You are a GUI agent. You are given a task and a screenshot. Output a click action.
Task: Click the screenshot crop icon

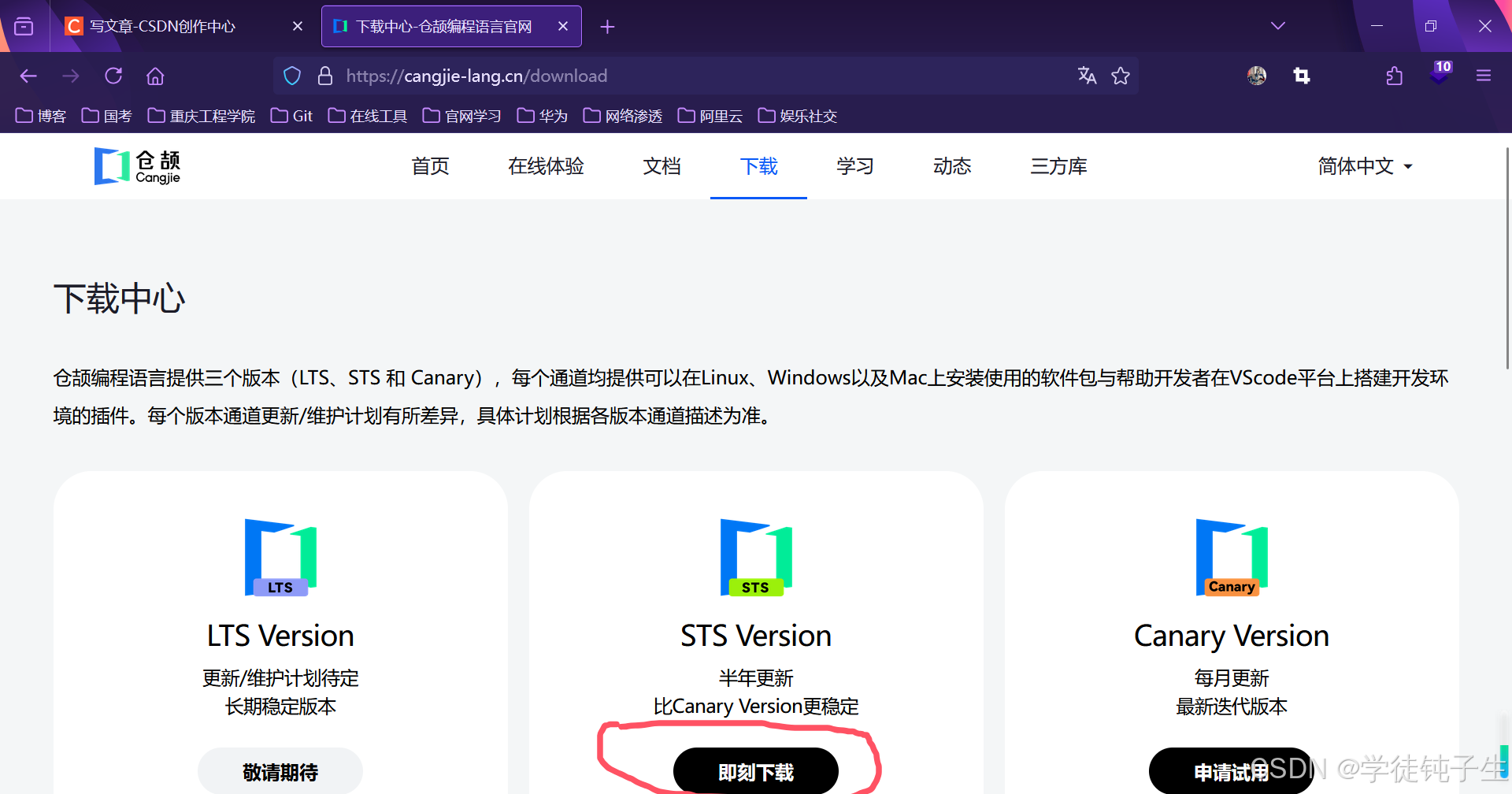click(x=1302, y=76)
